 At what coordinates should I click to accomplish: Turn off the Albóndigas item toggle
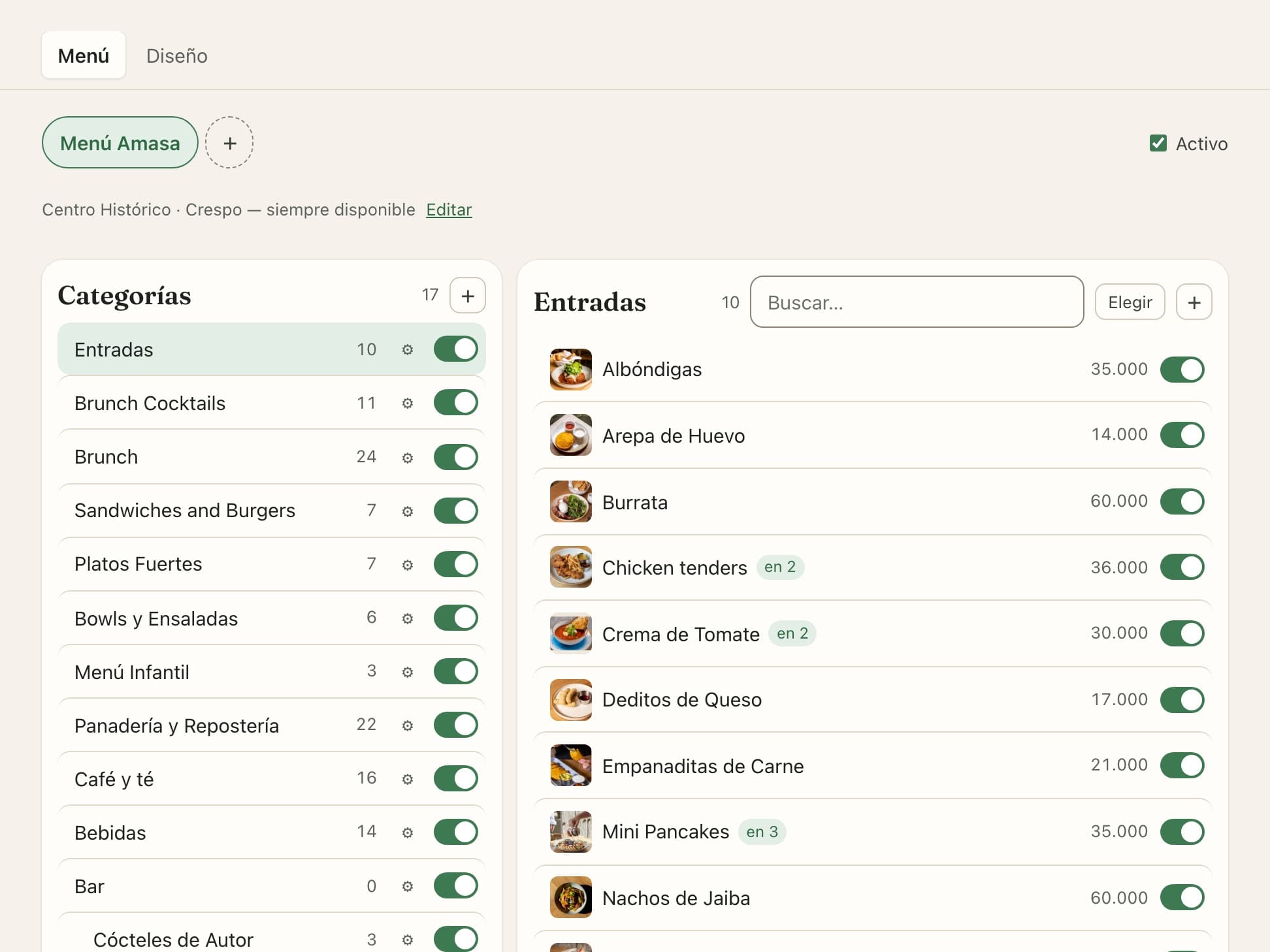point(1182,370)
